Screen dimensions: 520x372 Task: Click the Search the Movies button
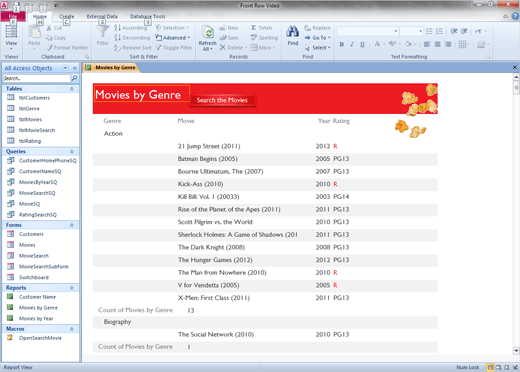click(x=222, y=100)
